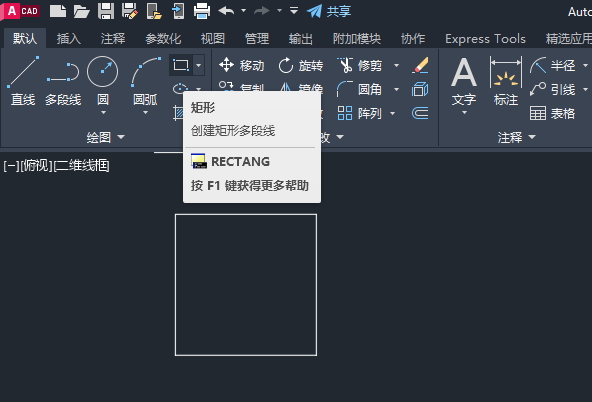
Task: Expand the 阵列 array dropdown arrow
Action: click(392, 113)
